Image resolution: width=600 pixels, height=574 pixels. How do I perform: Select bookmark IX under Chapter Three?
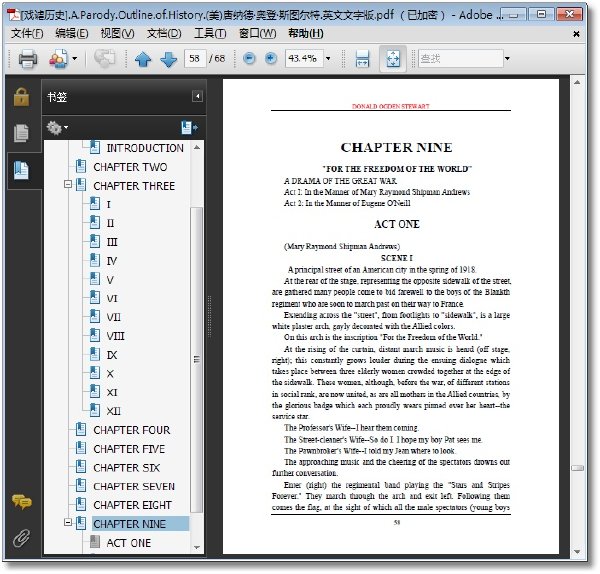click(x=112, y=355)
